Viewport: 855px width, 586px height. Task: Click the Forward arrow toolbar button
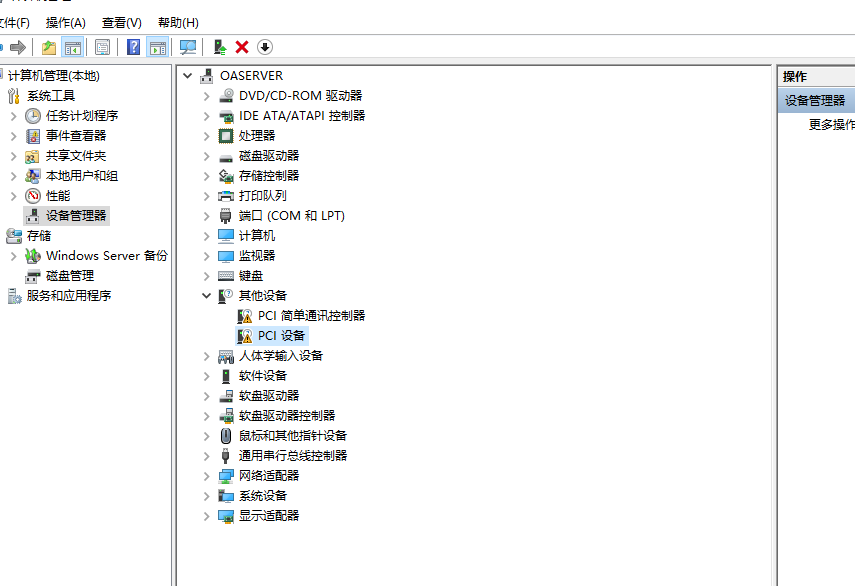(x=18, y=47)
